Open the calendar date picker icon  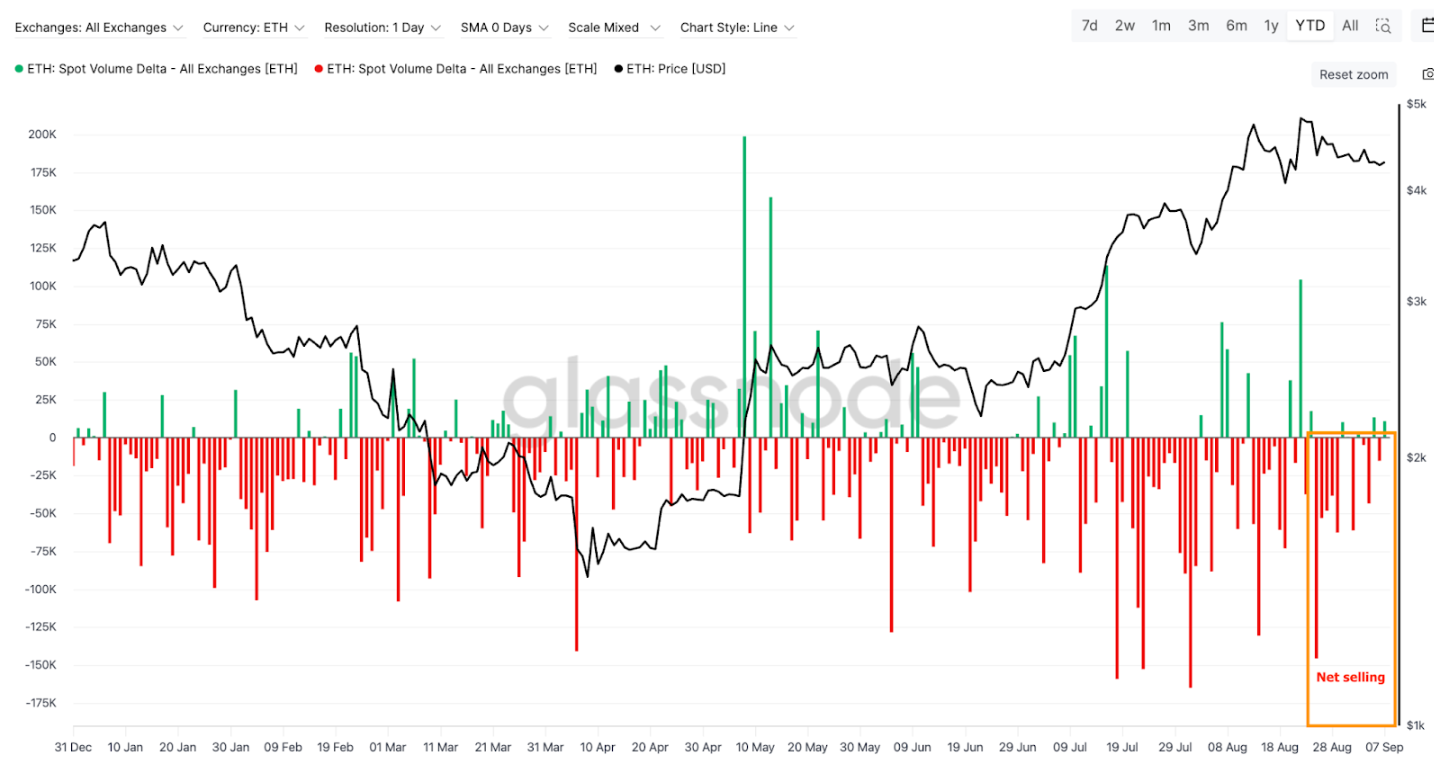click(1426, 26)
